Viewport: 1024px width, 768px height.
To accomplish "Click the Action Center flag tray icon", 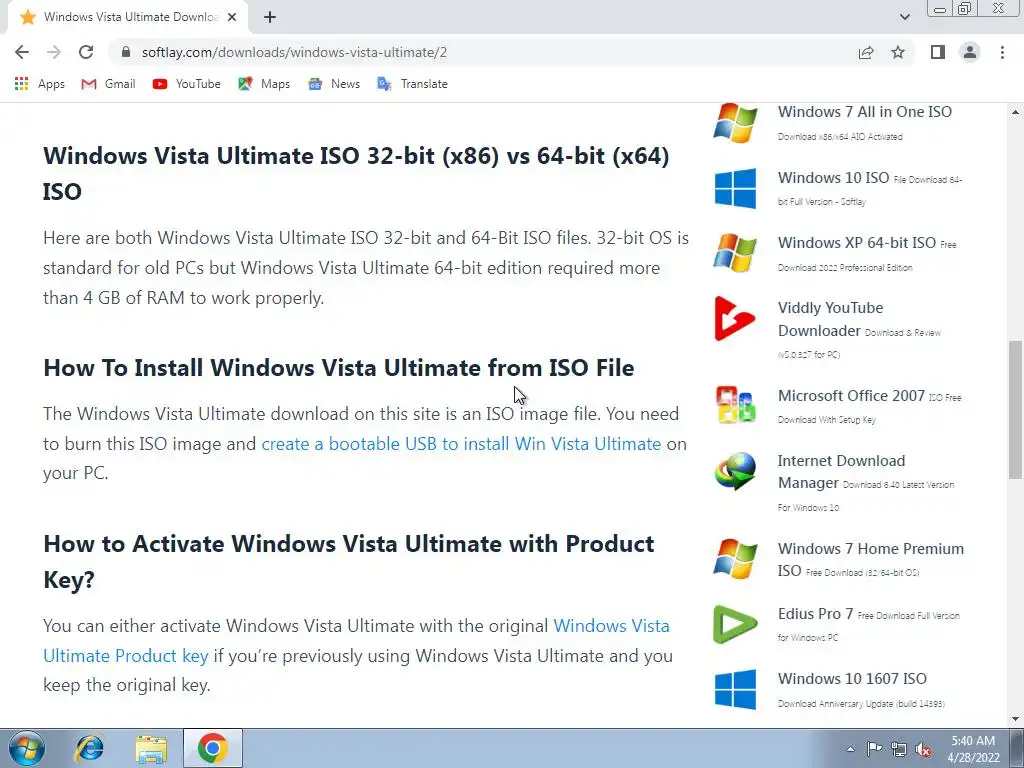I will click(873, 749).
